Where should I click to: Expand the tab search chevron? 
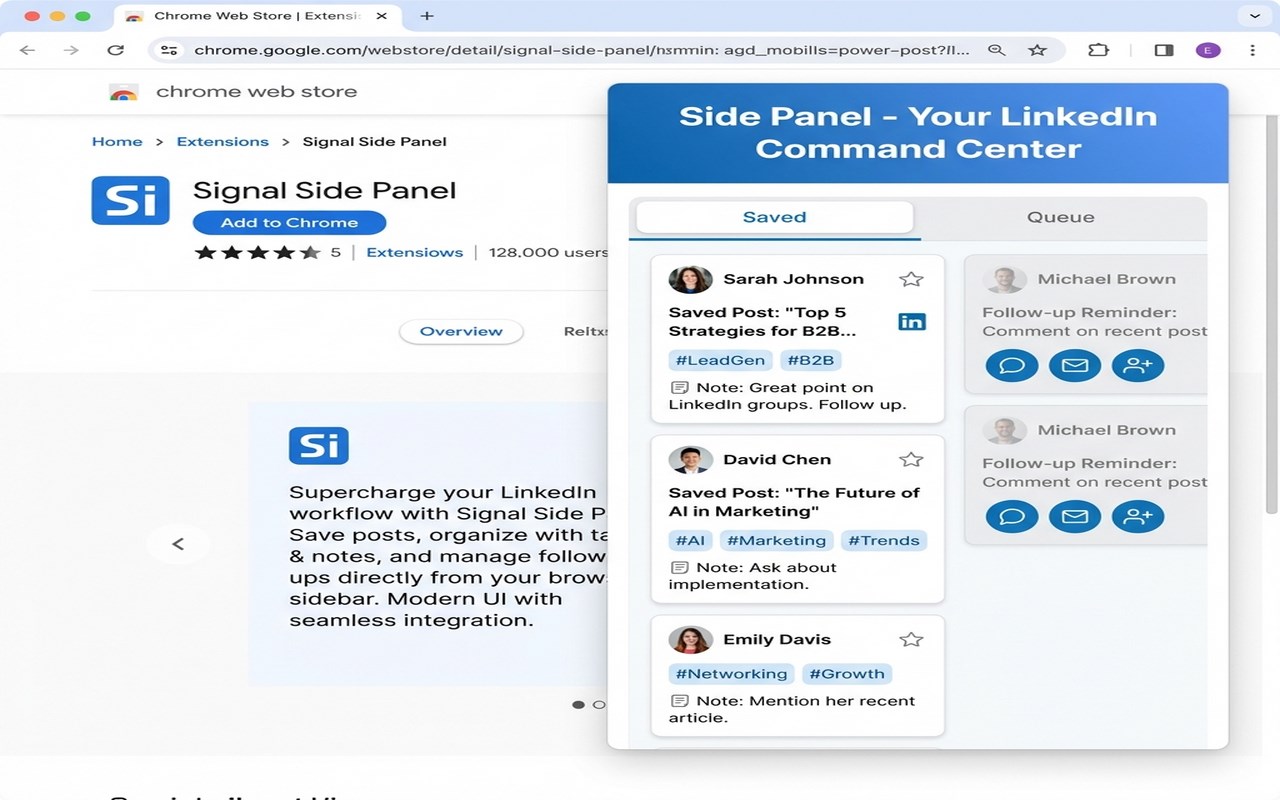click(1254, 16)
